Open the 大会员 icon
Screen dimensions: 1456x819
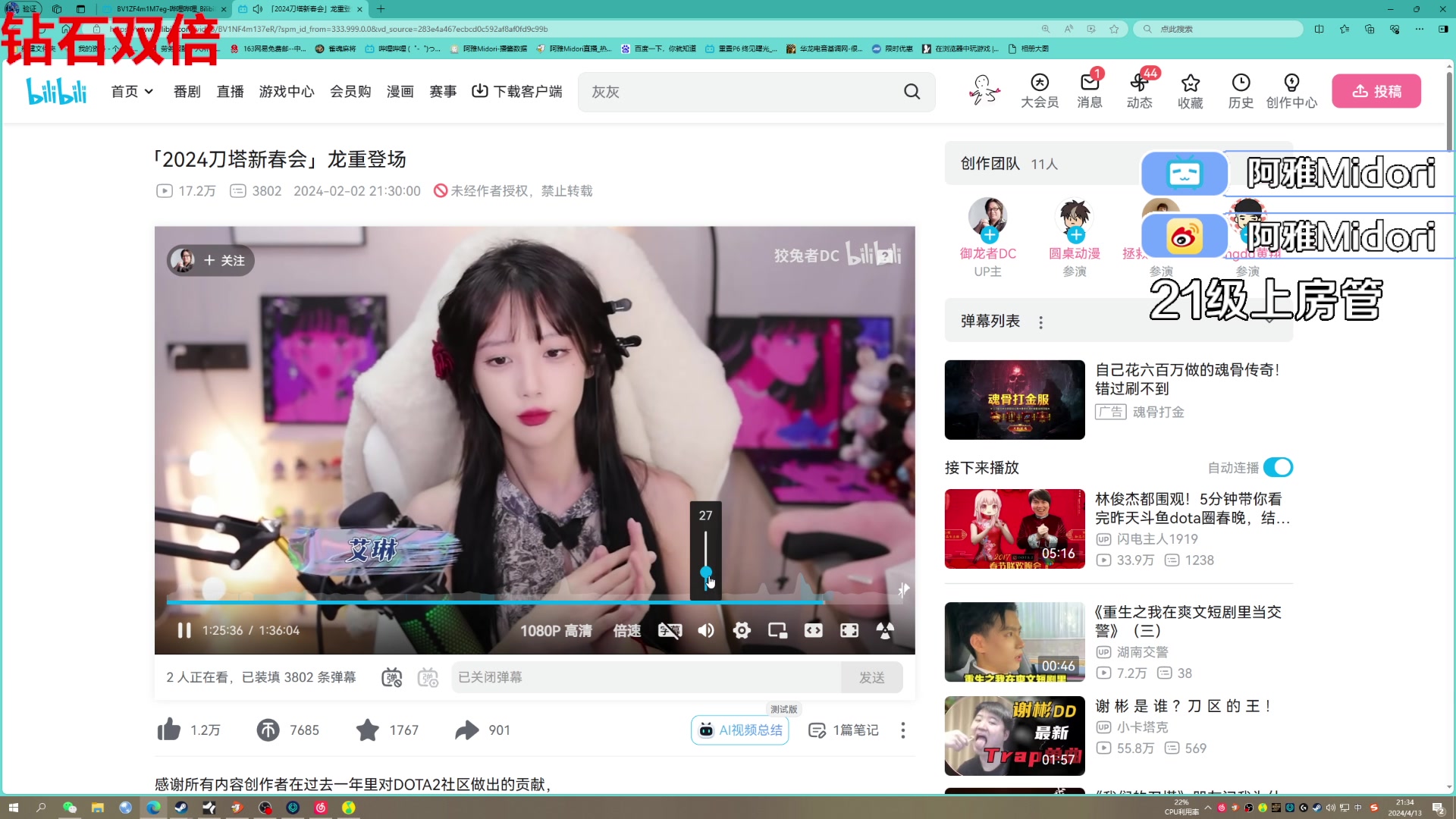[1039, 91]
